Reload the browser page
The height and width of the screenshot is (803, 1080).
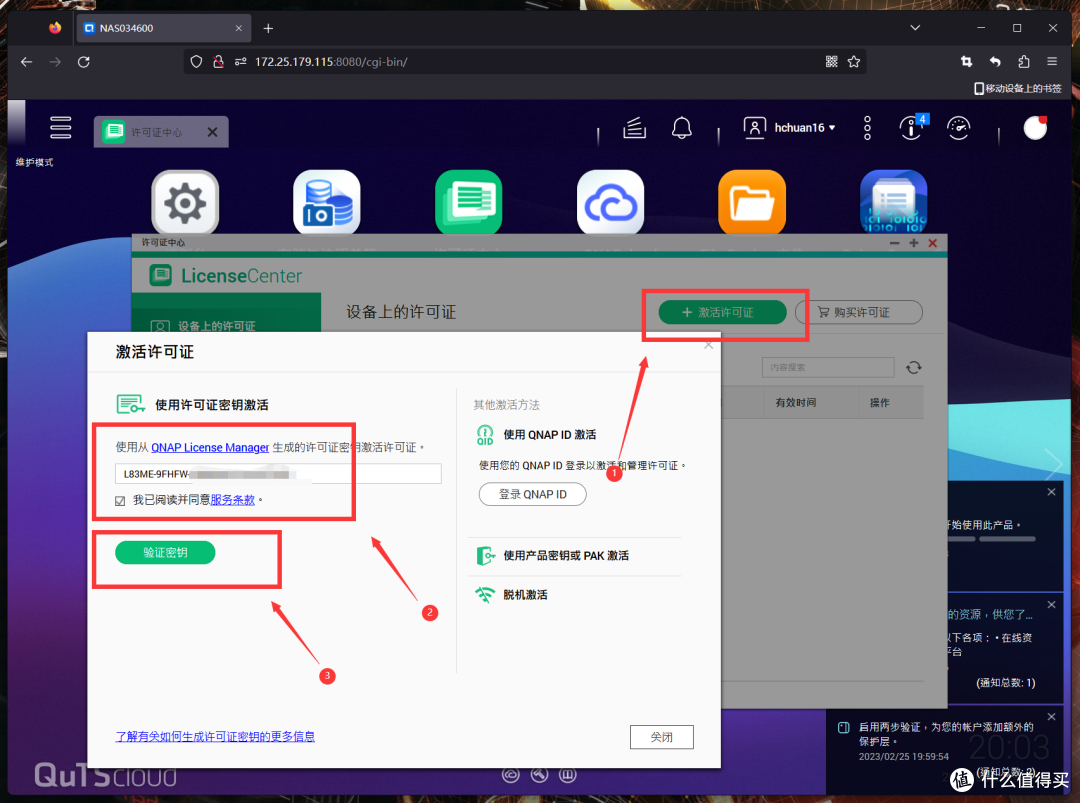click(x=83, y=62)
